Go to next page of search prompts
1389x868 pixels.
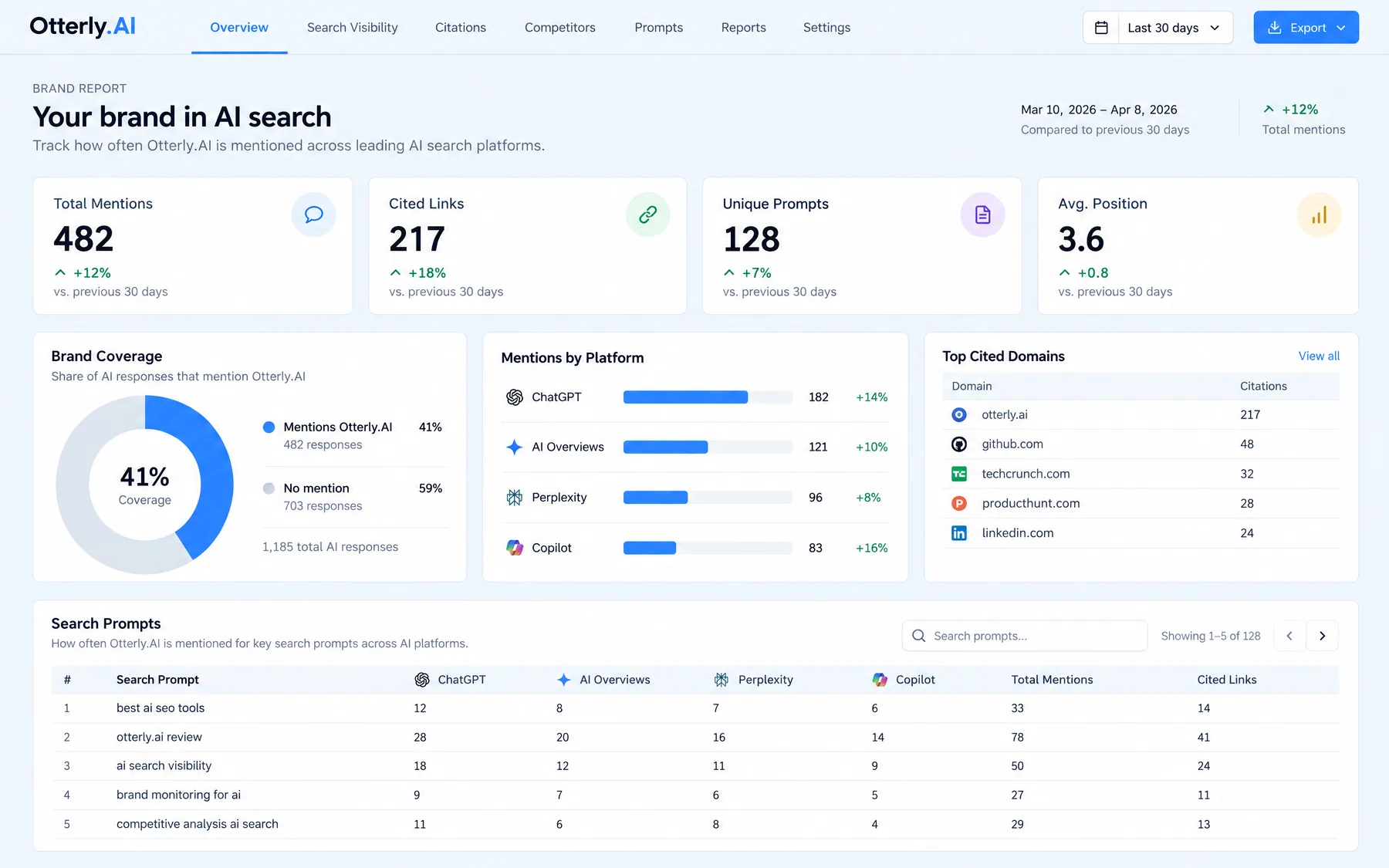point(1322,636)
